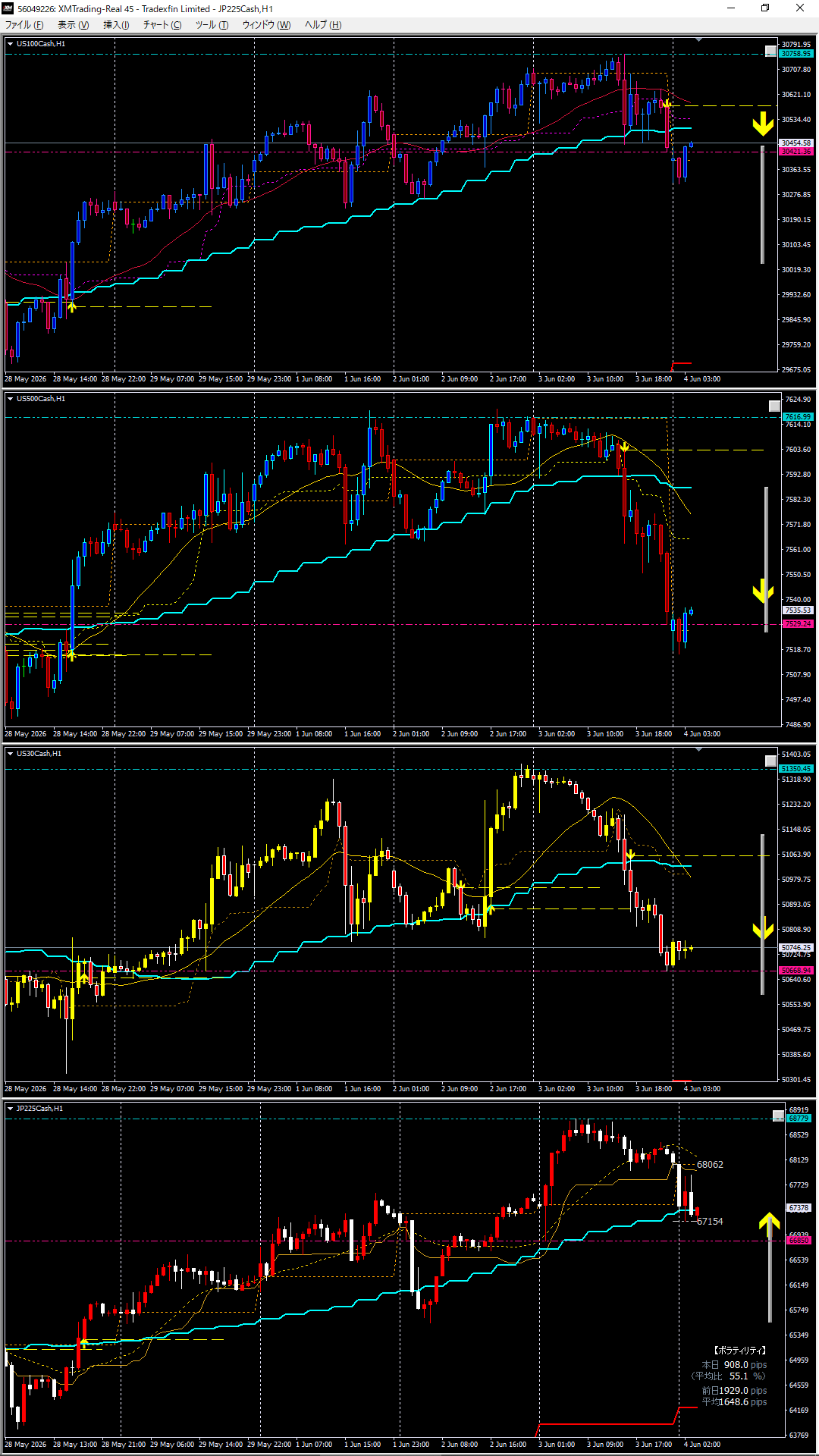
Task: Click the XM application icon in the title bar
Action: [8, 8]
